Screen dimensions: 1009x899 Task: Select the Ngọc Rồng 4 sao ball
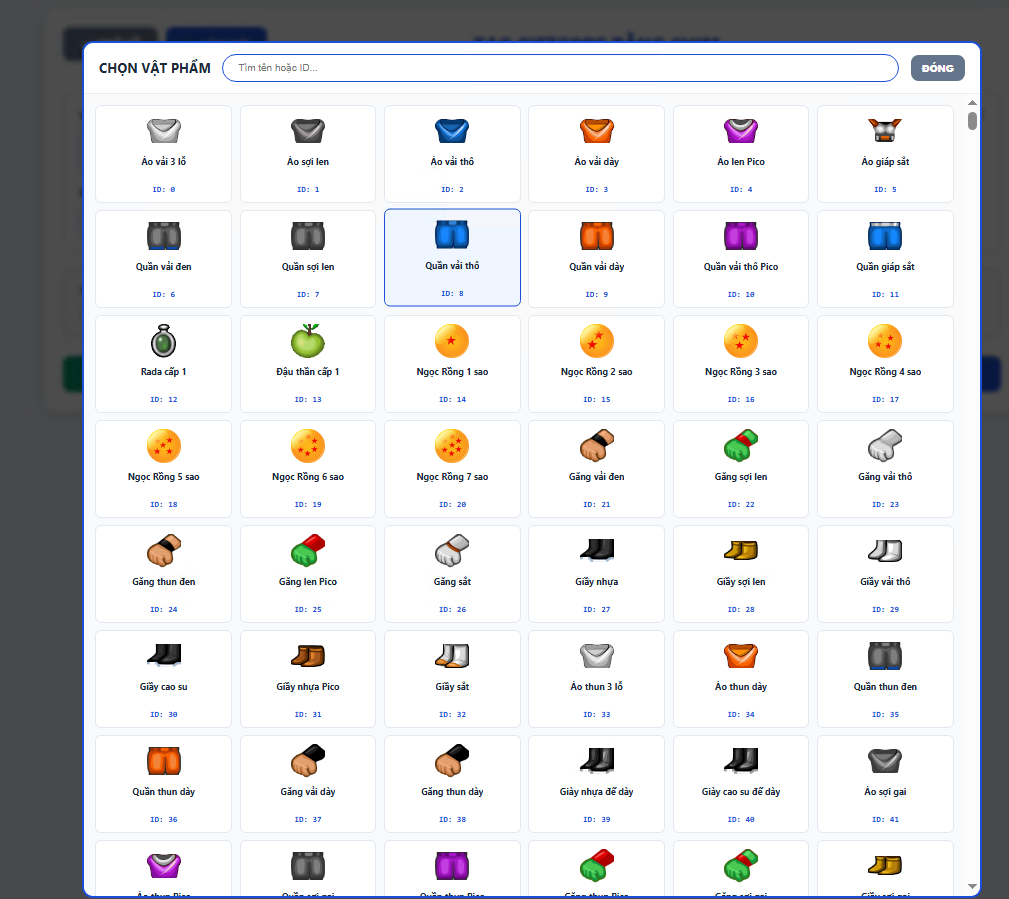coord(885,341)
